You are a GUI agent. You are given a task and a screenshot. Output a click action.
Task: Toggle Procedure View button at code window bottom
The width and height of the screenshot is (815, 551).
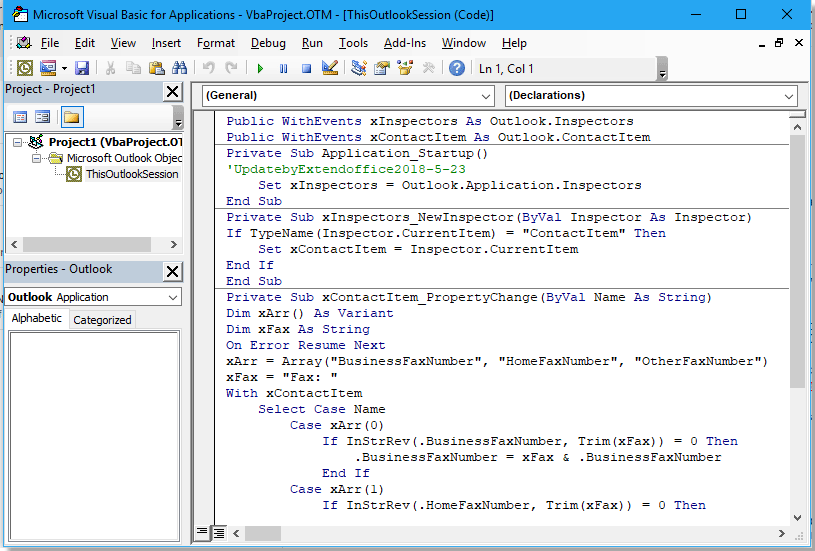202,532
